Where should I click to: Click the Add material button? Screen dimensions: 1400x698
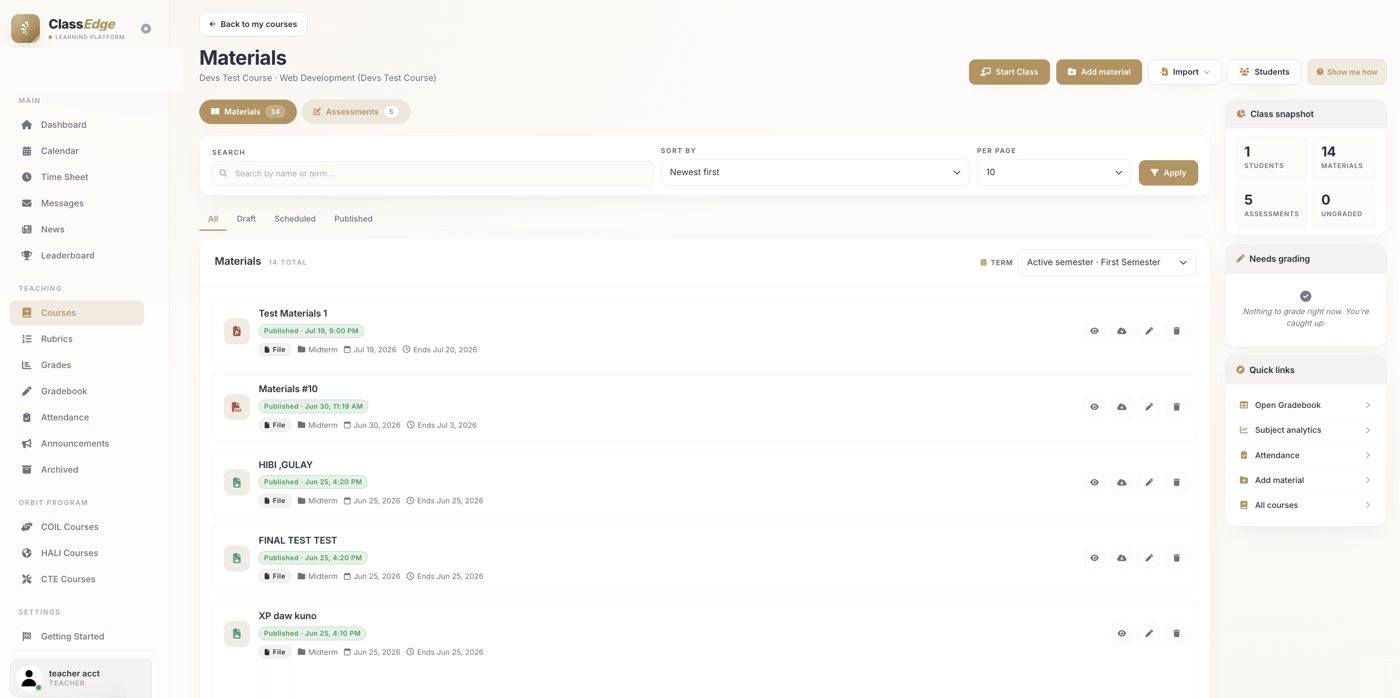click(x=1099, y=72)
